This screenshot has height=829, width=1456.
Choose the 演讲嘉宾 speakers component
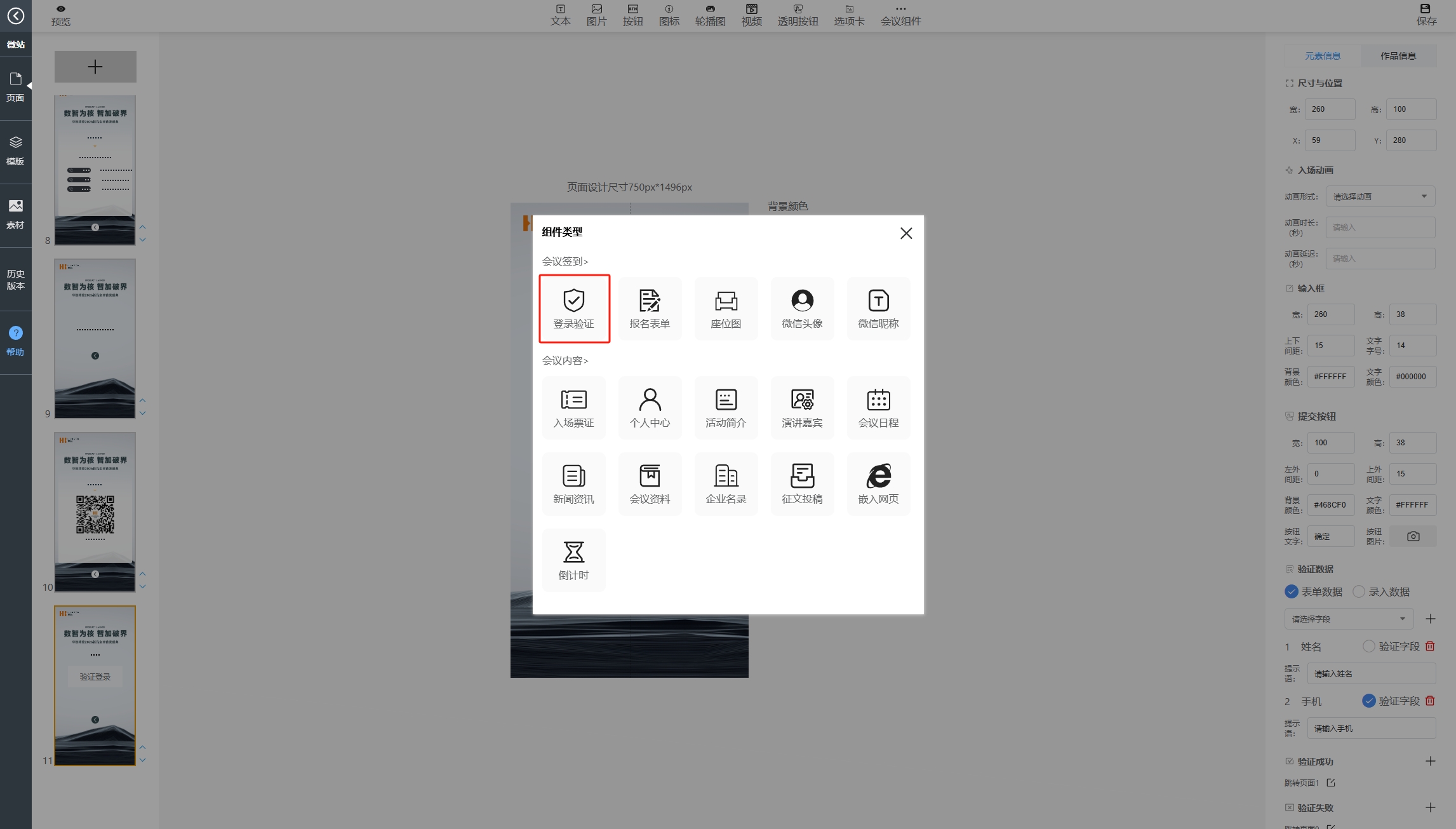802,407
